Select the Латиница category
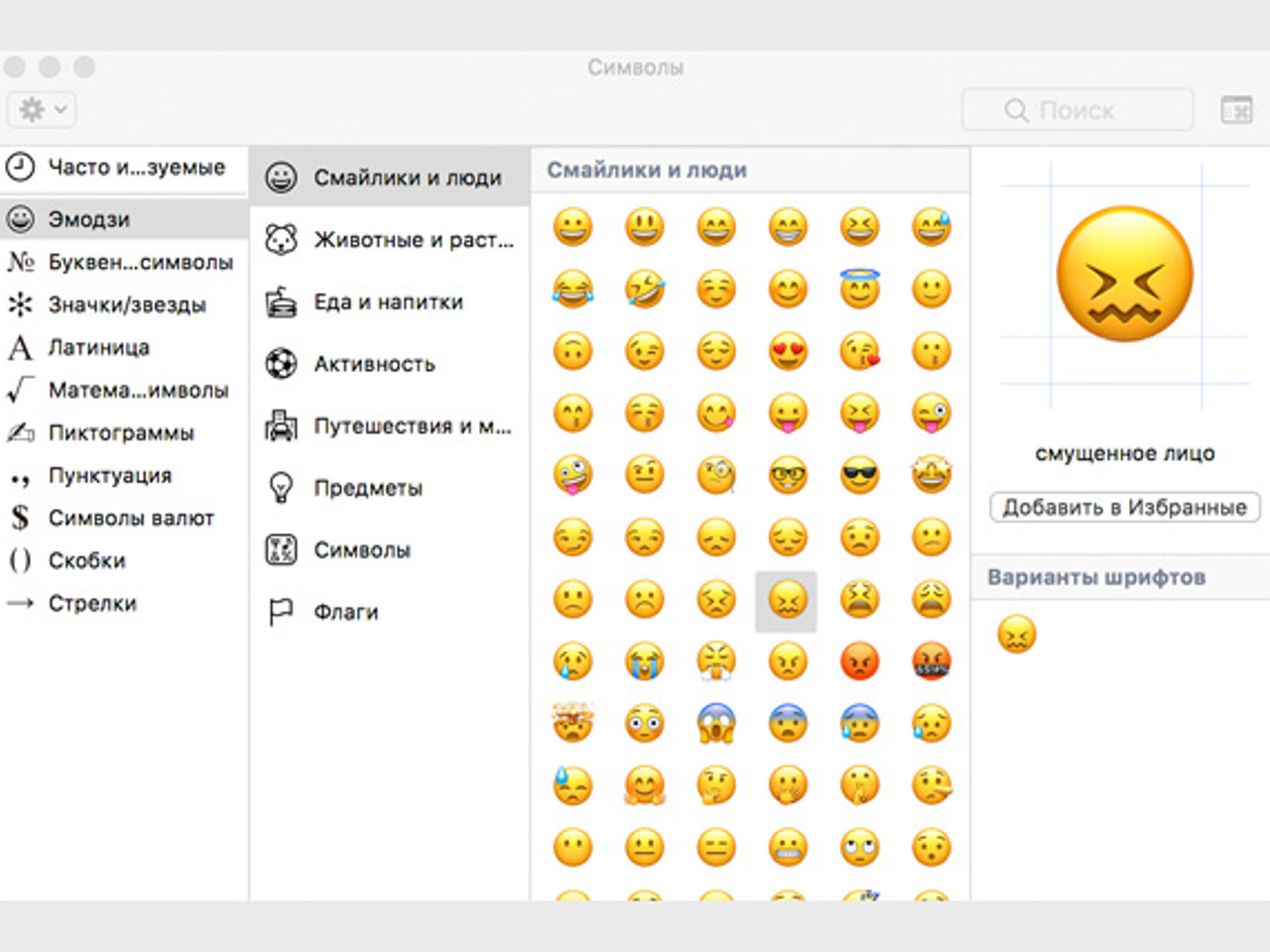This screenshot has width=1270, height=952. [x=98, y=348]
